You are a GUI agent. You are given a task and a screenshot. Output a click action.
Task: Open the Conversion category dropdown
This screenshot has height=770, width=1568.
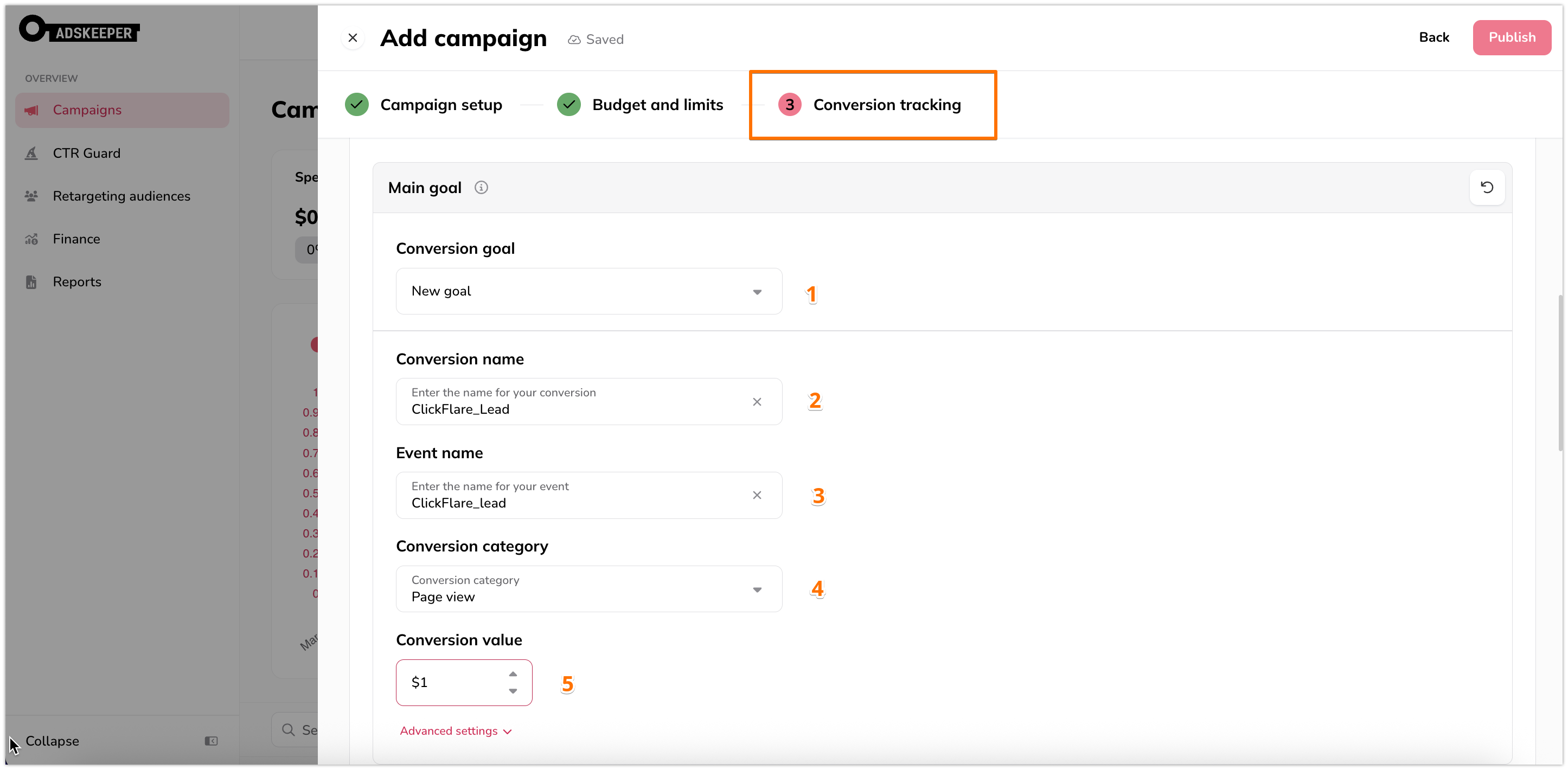(588, 588)
